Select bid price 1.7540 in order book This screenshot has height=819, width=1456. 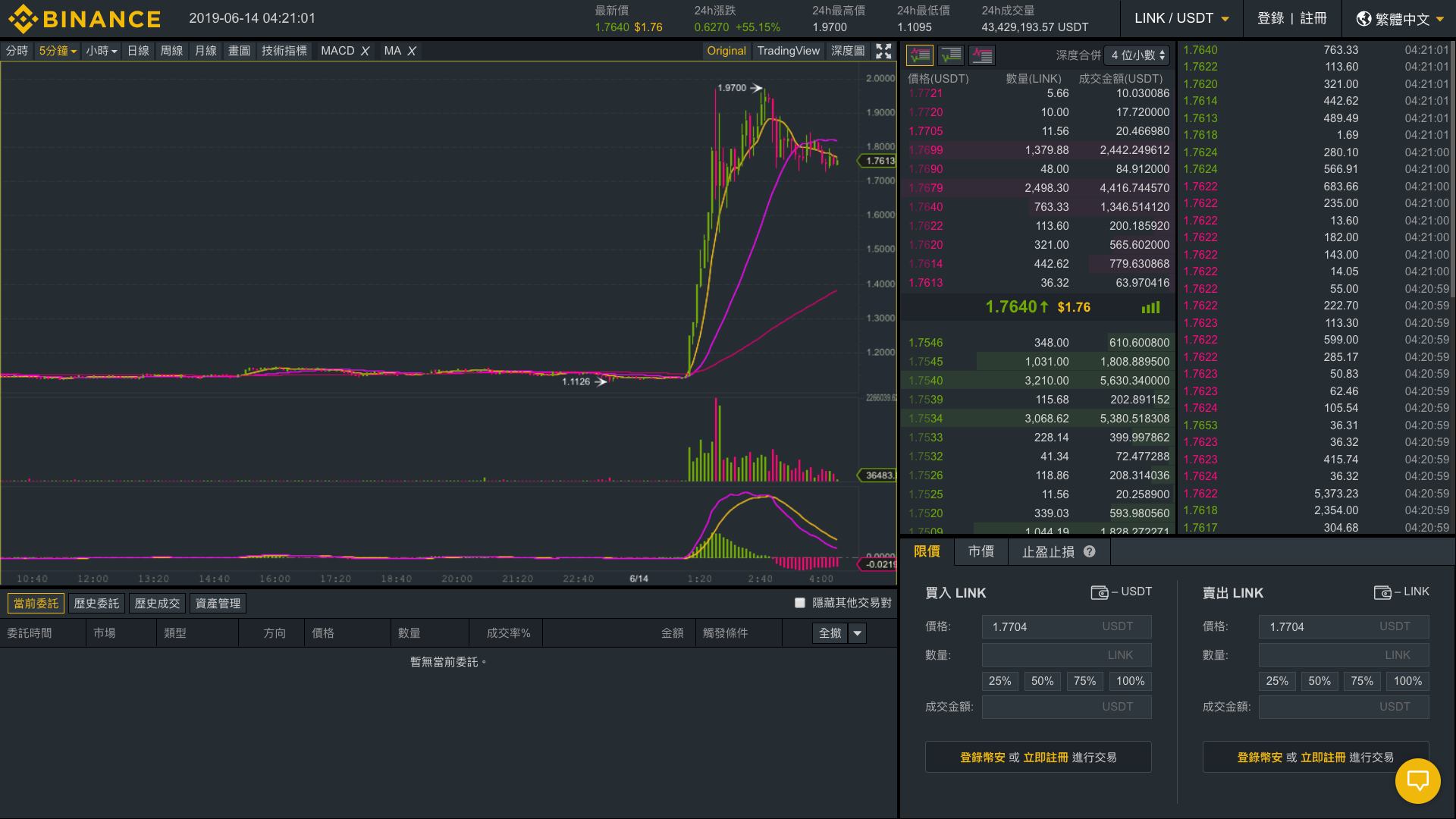coord(1039,381)
